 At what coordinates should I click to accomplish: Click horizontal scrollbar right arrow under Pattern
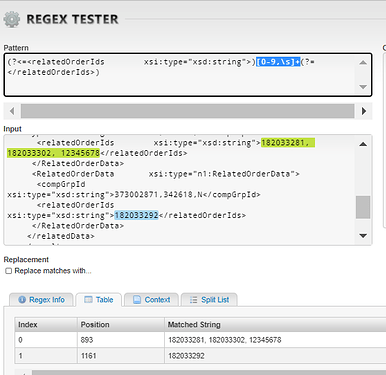(x=364, y=111)
